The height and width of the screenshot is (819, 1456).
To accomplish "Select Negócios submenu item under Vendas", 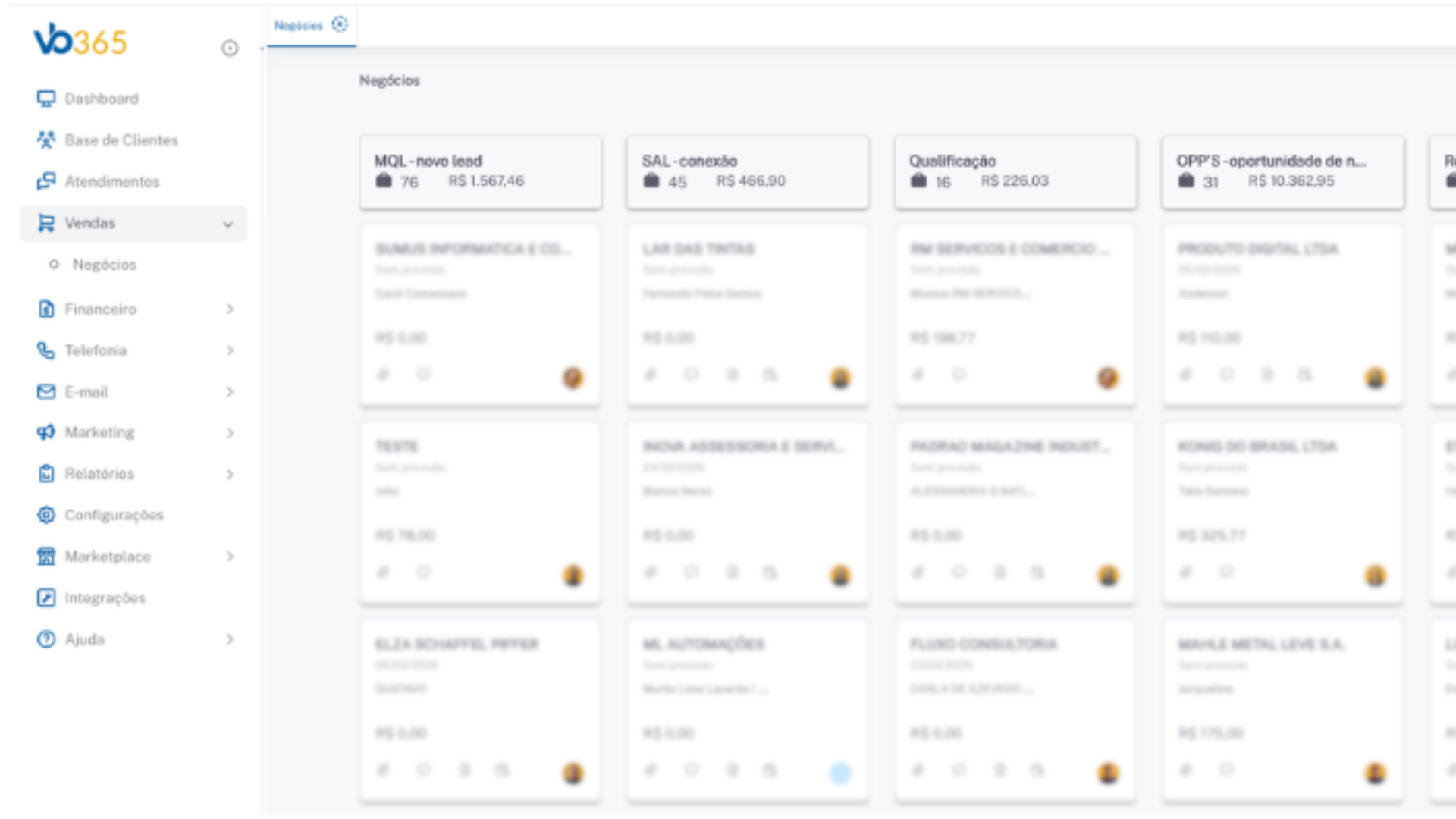I will 105,265.
